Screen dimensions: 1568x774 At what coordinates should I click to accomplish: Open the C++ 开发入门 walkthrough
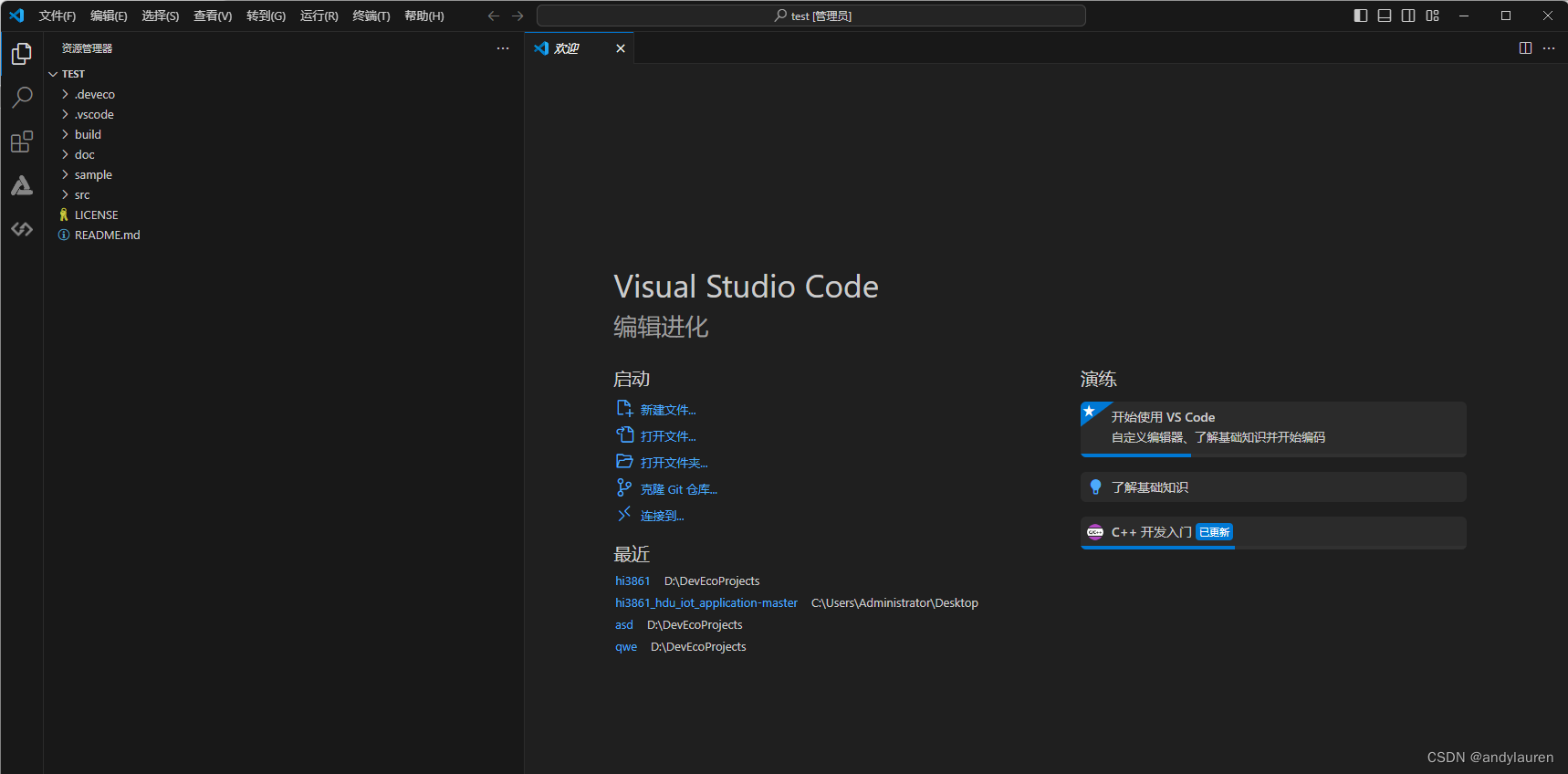(x=1273, y=533)
